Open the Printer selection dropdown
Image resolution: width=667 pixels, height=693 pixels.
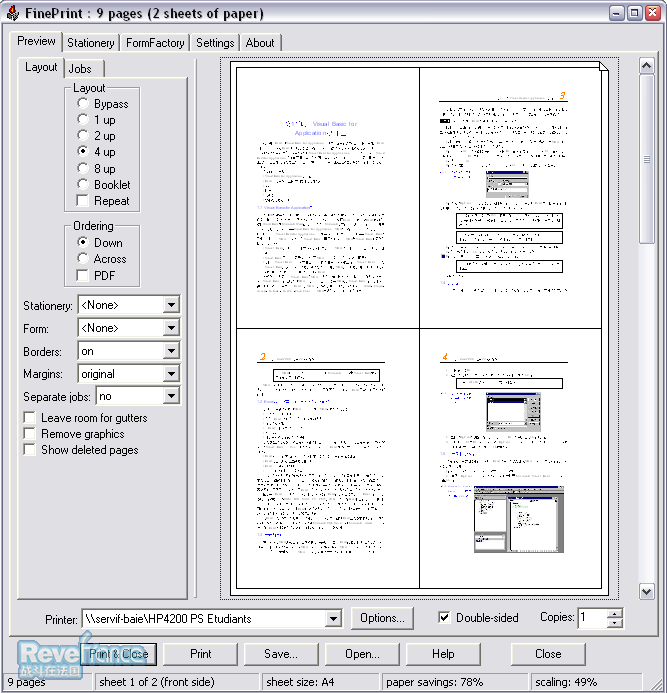pyautogui.click(x=333, y=619)
